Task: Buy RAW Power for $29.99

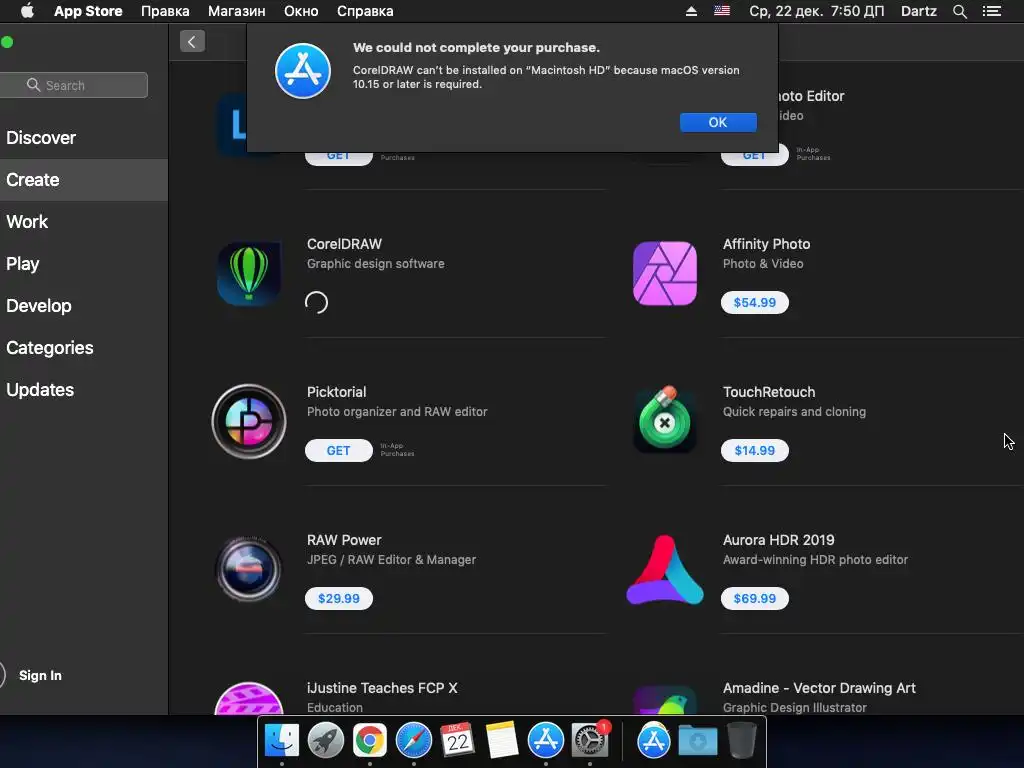Action: [338, 598]
